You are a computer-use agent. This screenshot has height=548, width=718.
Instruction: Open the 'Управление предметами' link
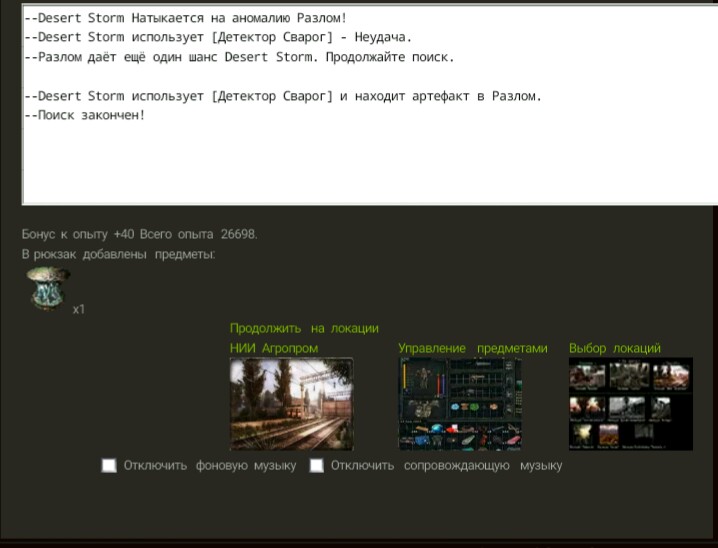pyautogui.click(x=473, y=348)
